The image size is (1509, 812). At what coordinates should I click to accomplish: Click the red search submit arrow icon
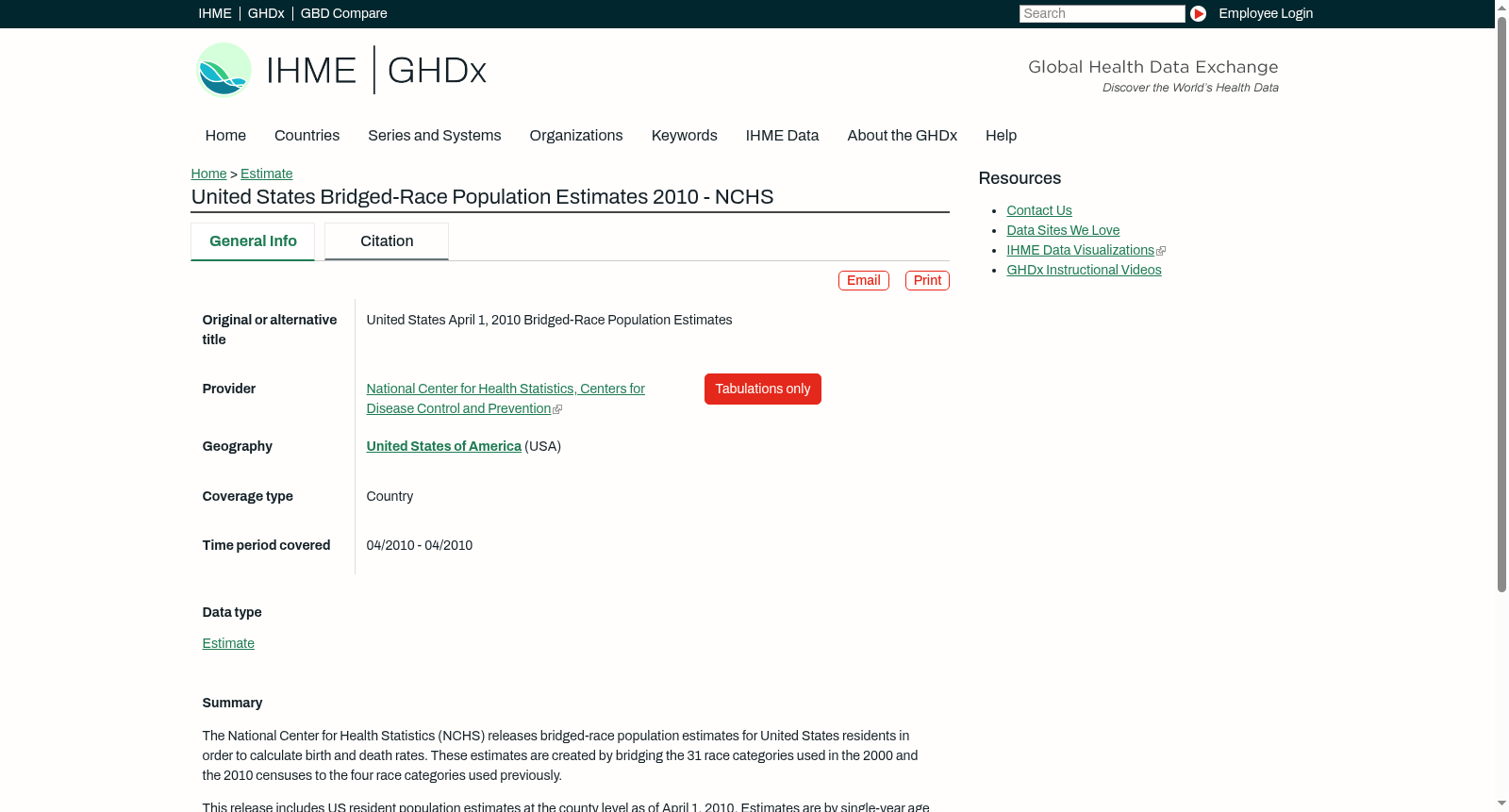pyautogui.click(x=1198, y=13)
